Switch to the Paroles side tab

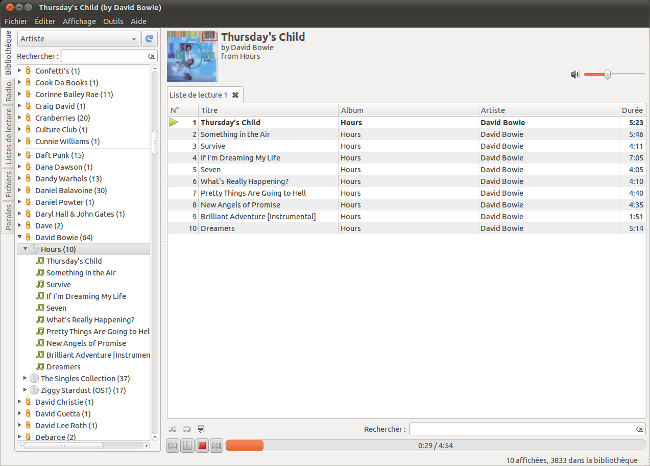pyautogui.click(x=8, y=217)
